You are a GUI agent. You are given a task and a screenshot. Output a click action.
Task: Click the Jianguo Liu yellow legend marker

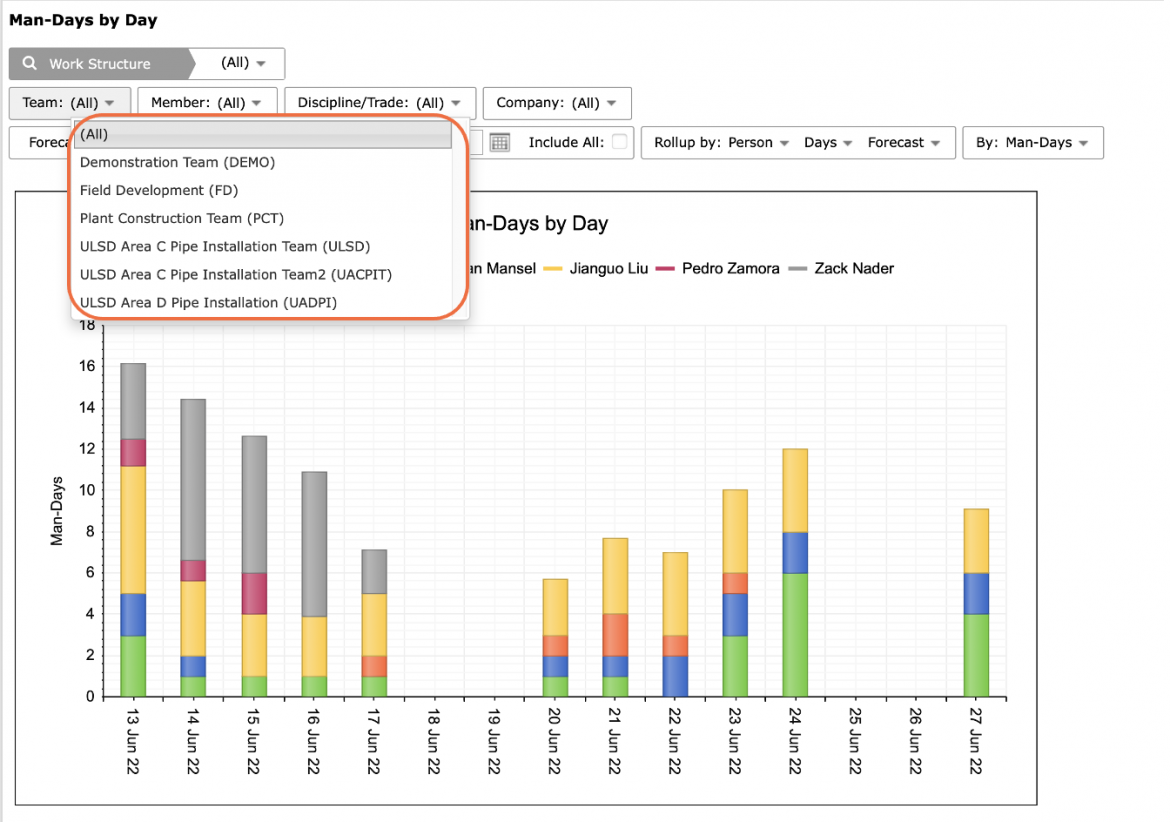(553, 269)
